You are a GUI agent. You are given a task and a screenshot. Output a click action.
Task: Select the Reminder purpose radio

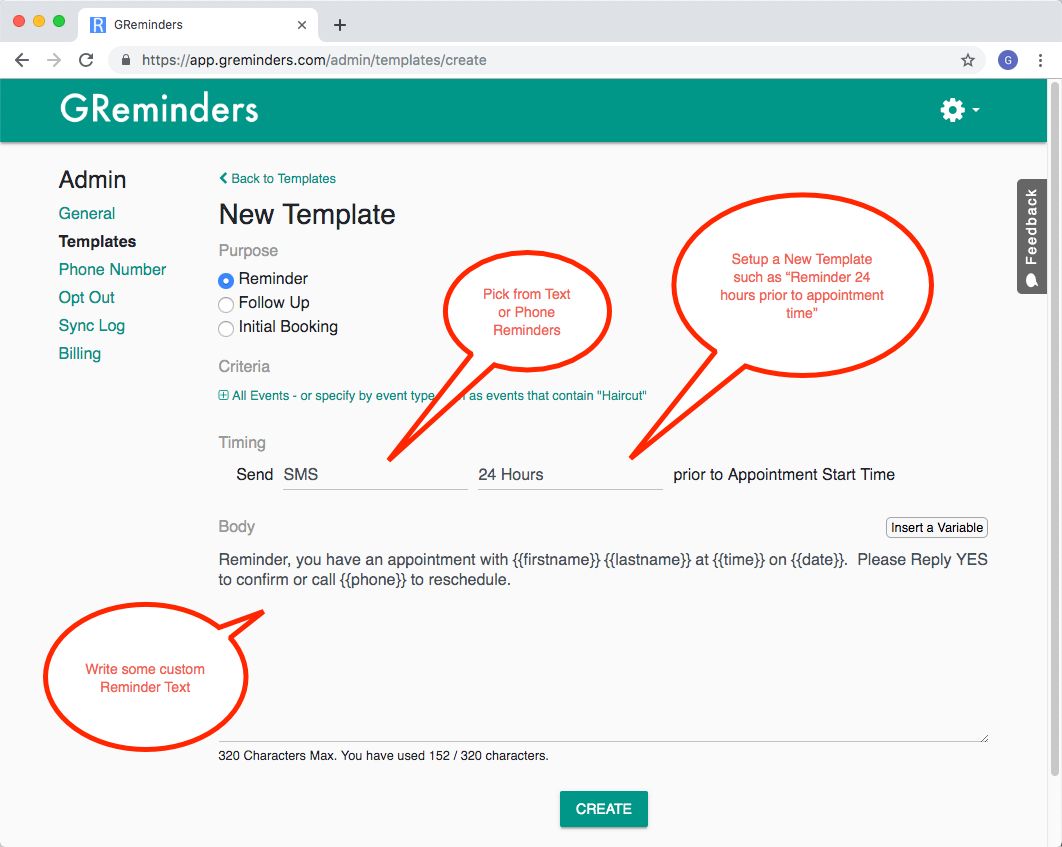point(226,280)
